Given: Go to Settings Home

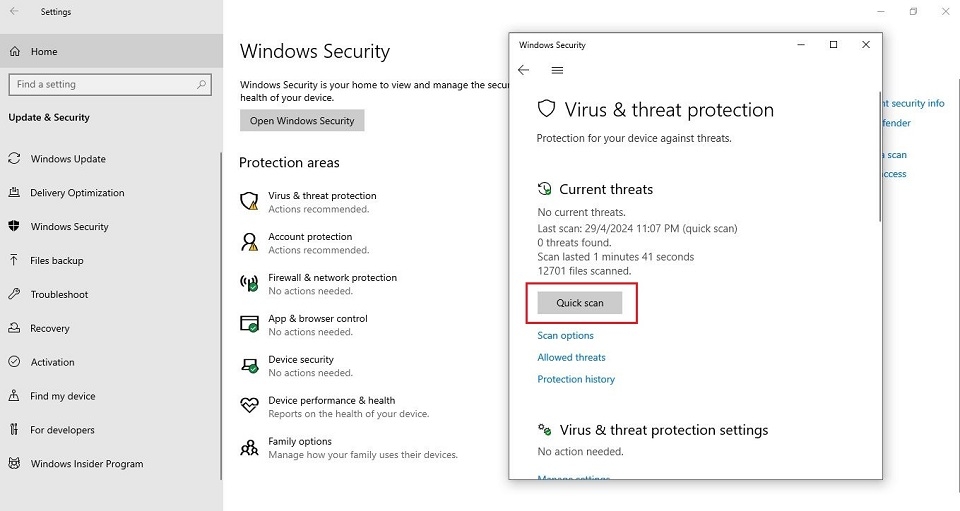Looking at the screenshot, I should [44, 52].
